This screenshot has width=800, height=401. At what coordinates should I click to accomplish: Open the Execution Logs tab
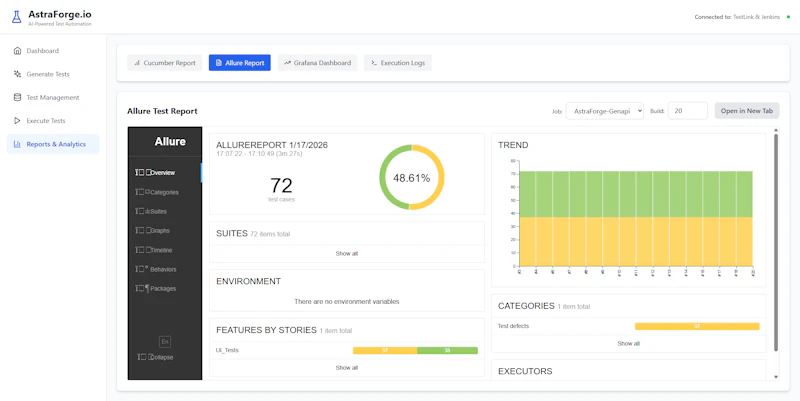click(398, 63)
